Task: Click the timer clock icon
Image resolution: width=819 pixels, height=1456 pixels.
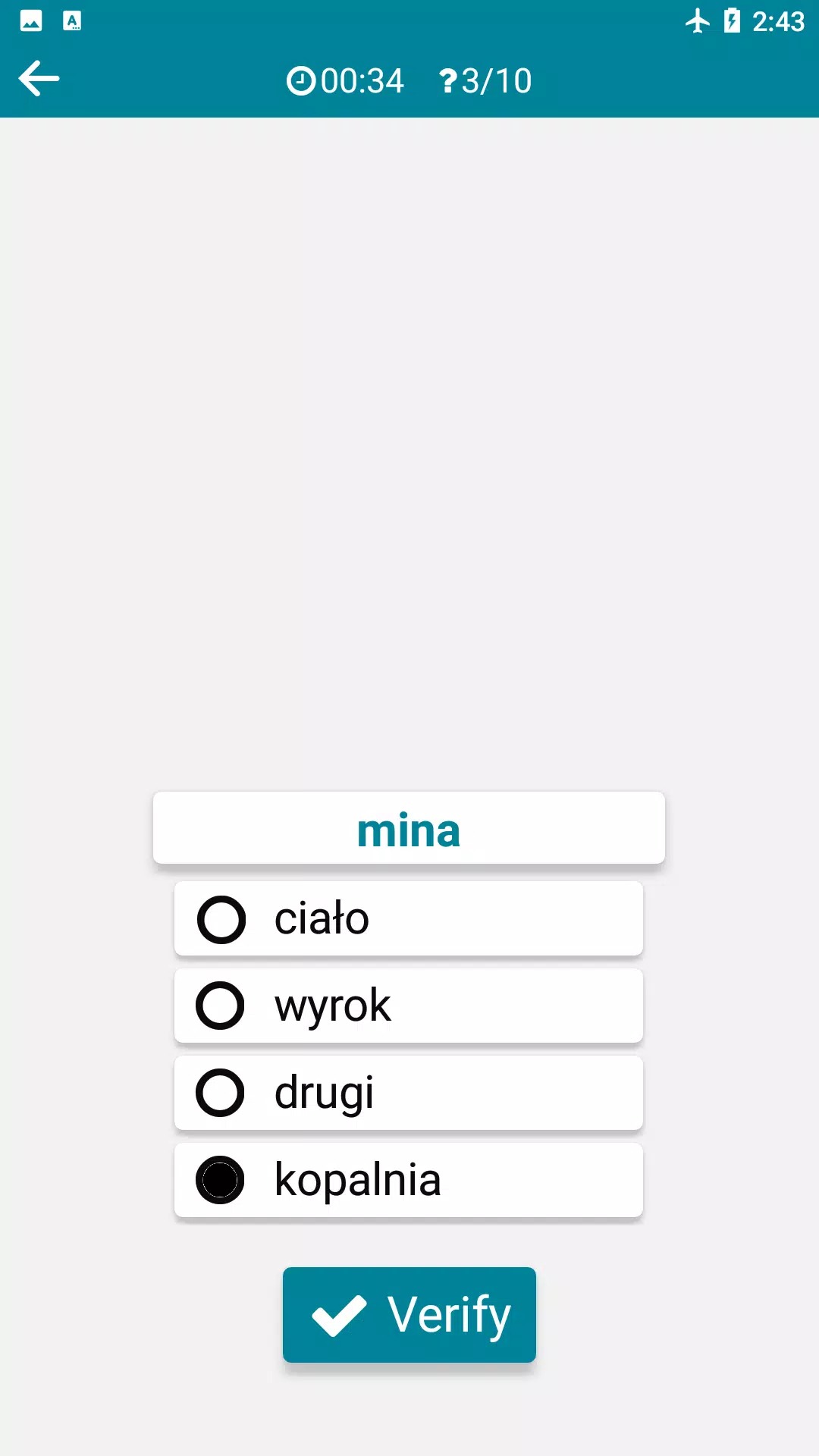Action: coord(301,81)
